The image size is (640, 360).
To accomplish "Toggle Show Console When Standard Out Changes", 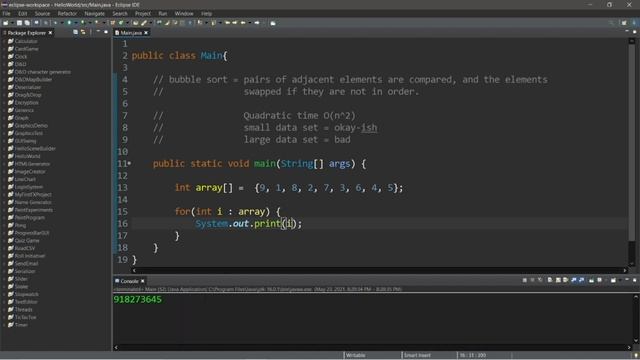I will (x=573, y=280).
